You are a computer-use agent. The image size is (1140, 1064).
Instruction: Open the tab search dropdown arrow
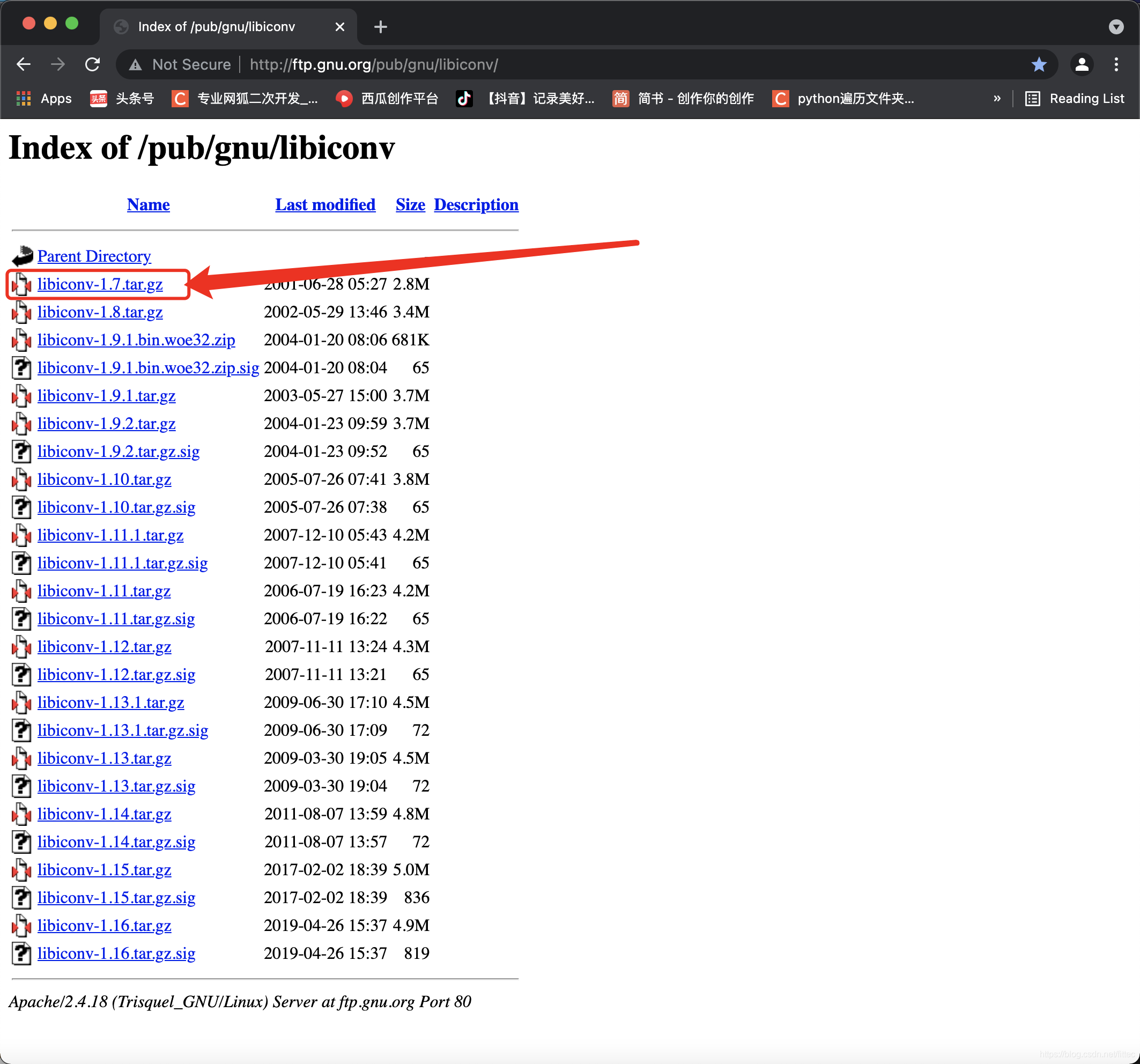[x=1115, y=27]
